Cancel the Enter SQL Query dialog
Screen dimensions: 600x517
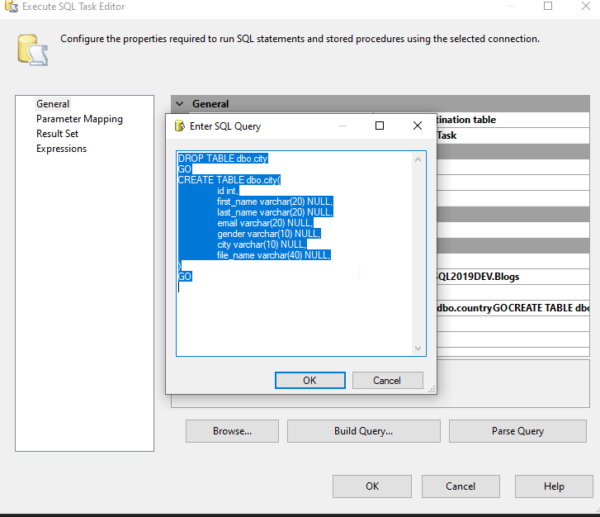pos(387,380)
